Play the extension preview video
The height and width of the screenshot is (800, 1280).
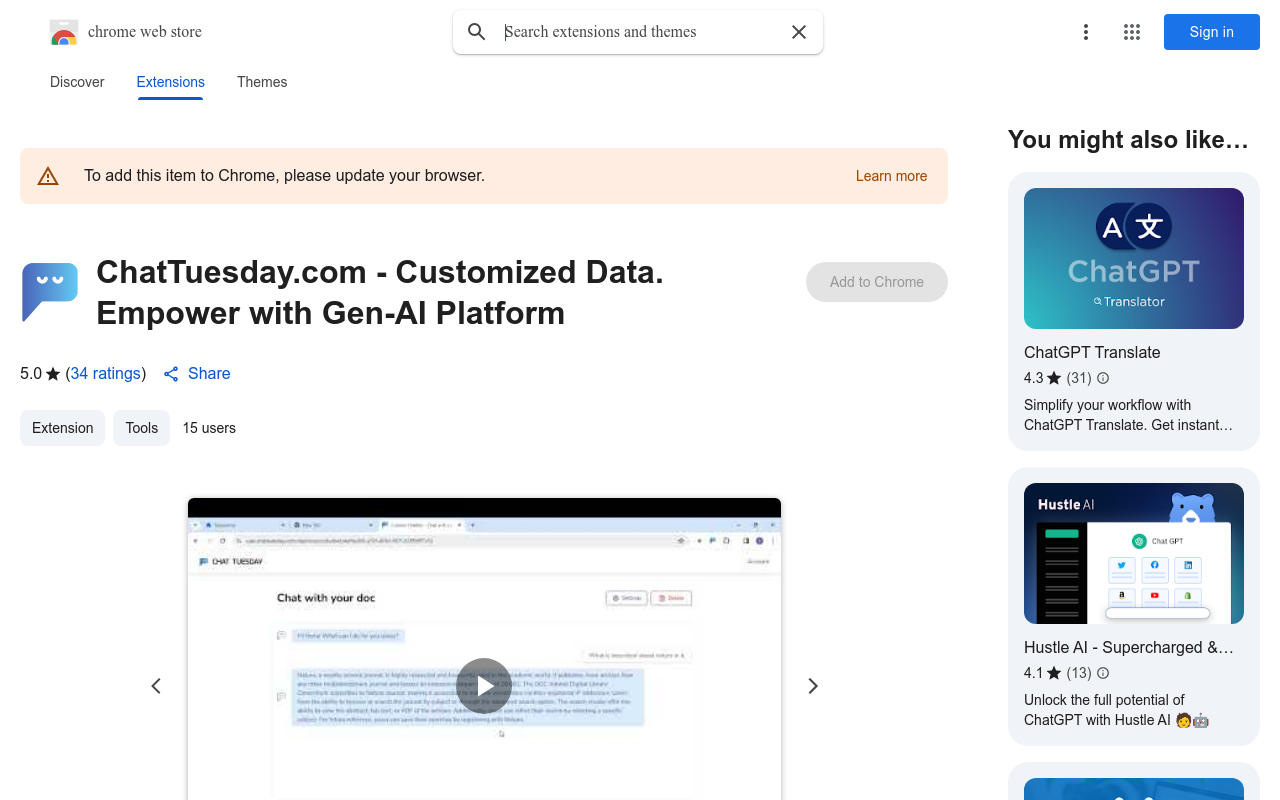click(x=484, y=686)
